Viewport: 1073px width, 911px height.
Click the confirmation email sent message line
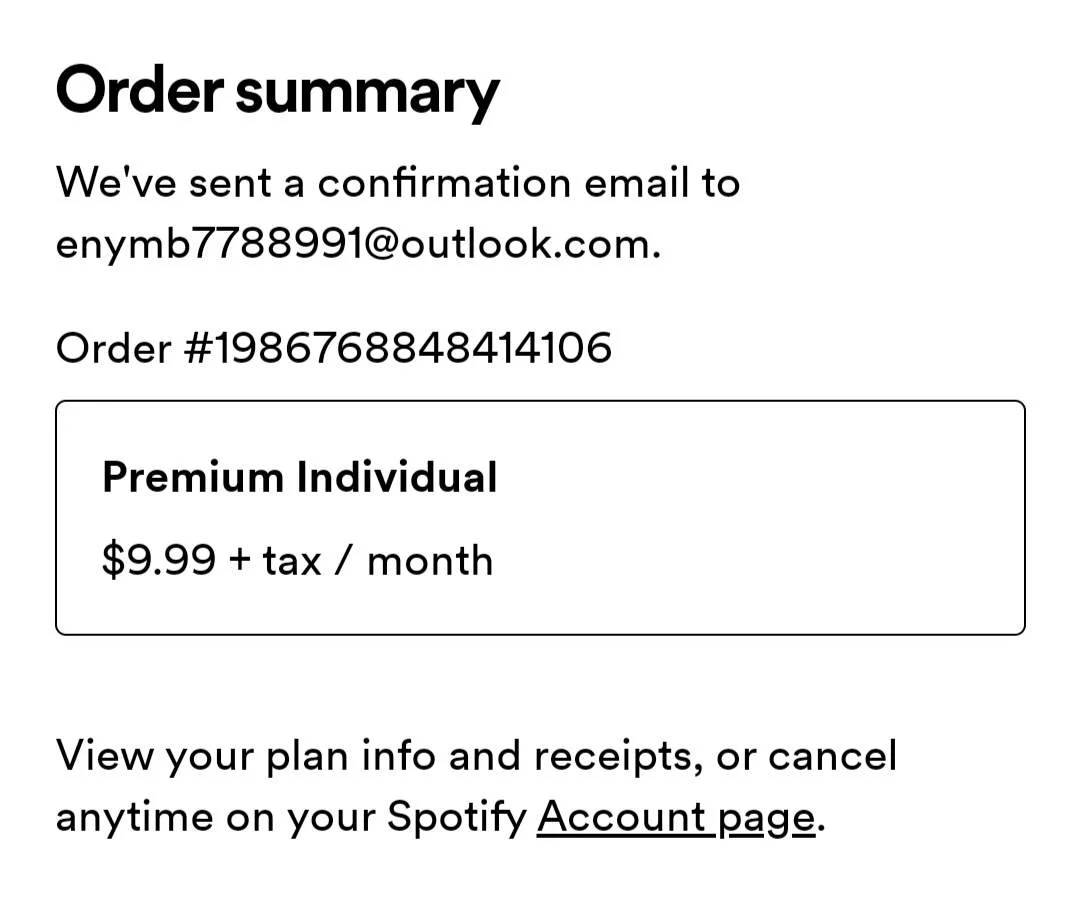[398, 183]
